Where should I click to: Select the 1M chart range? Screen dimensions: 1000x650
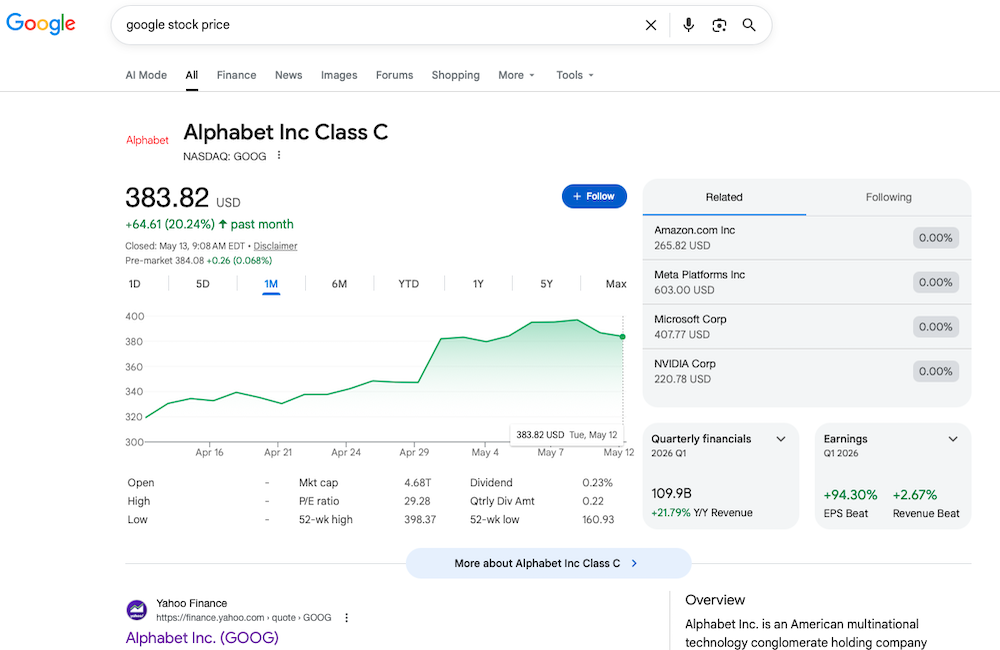click(271, 284)
